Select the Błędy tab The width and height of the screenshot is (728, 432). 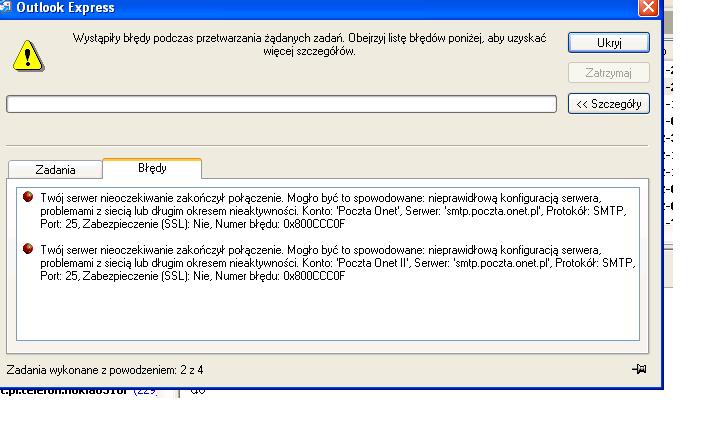[152, 168]
